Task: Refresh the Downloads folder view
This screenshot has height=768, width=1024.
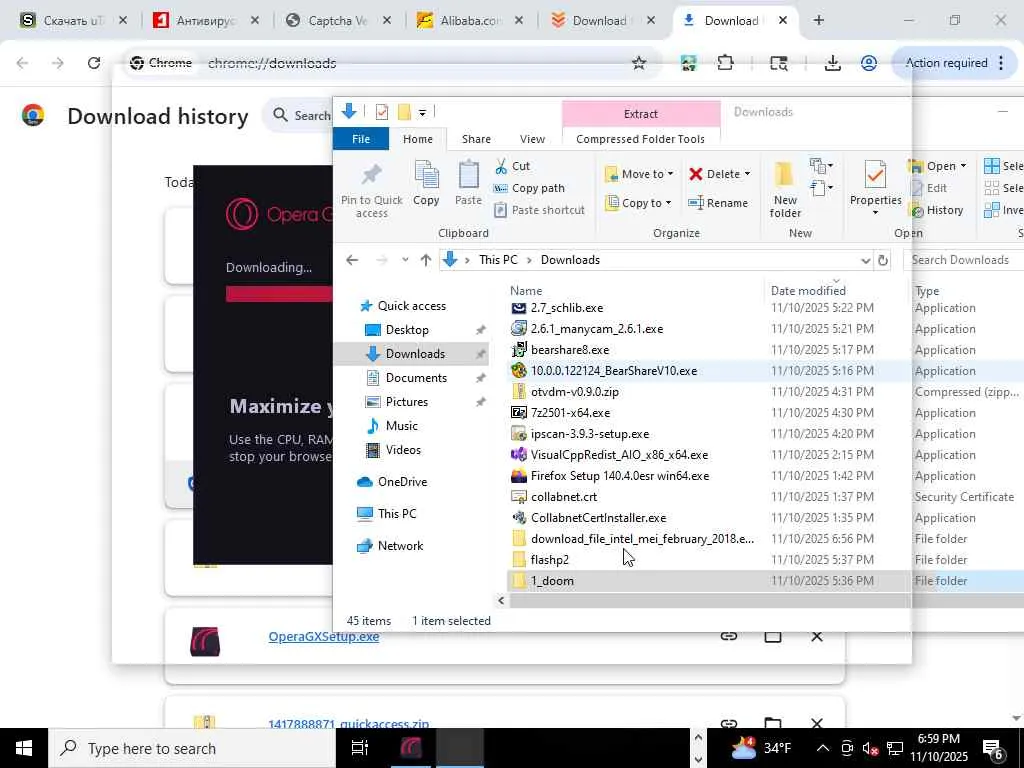Action: click(882, 260)
